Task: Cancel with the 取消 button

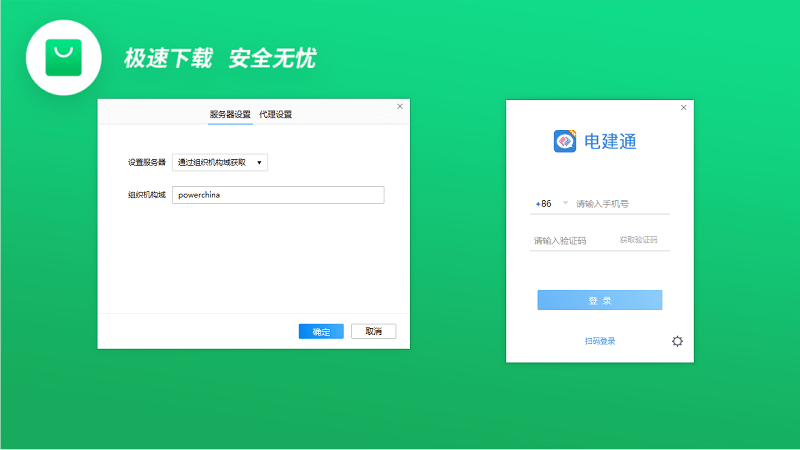Action: (x=373, y=332)
